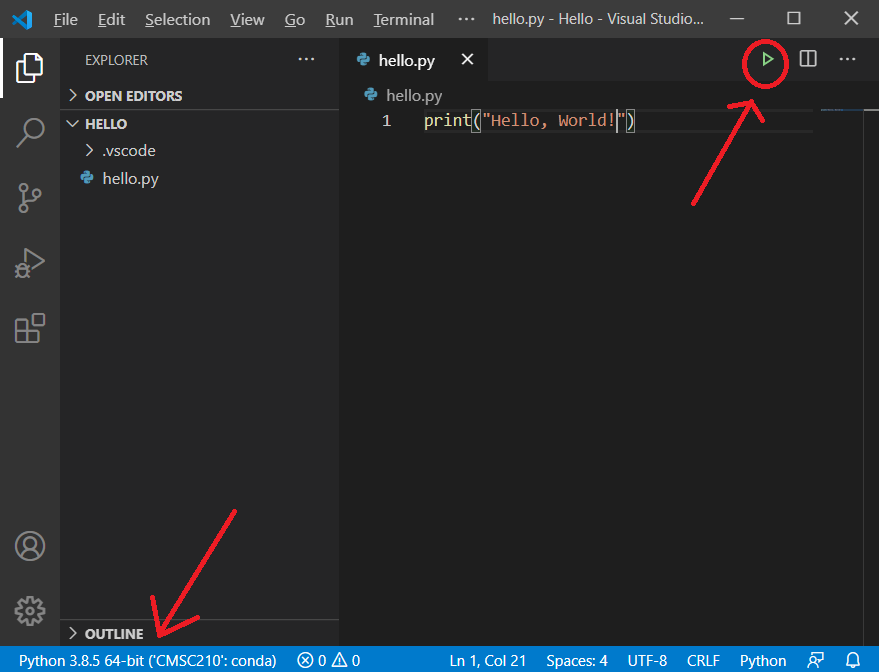Open the File menu
Image resolution: width=879 pixels, height=672 pixels.
click(x=66, y=19)
